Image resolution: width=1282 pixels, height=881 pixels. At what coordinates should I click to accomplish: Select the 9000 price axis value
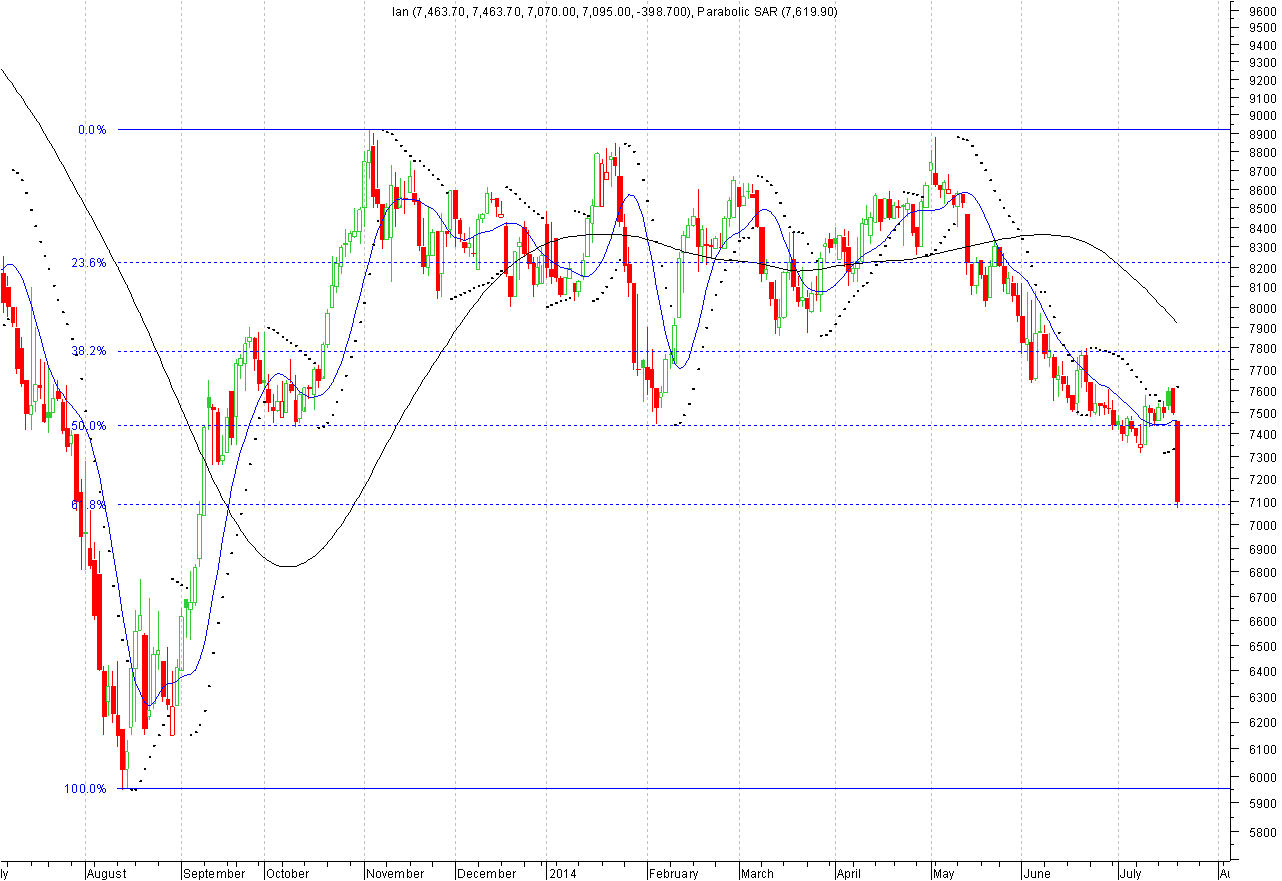1262,117
